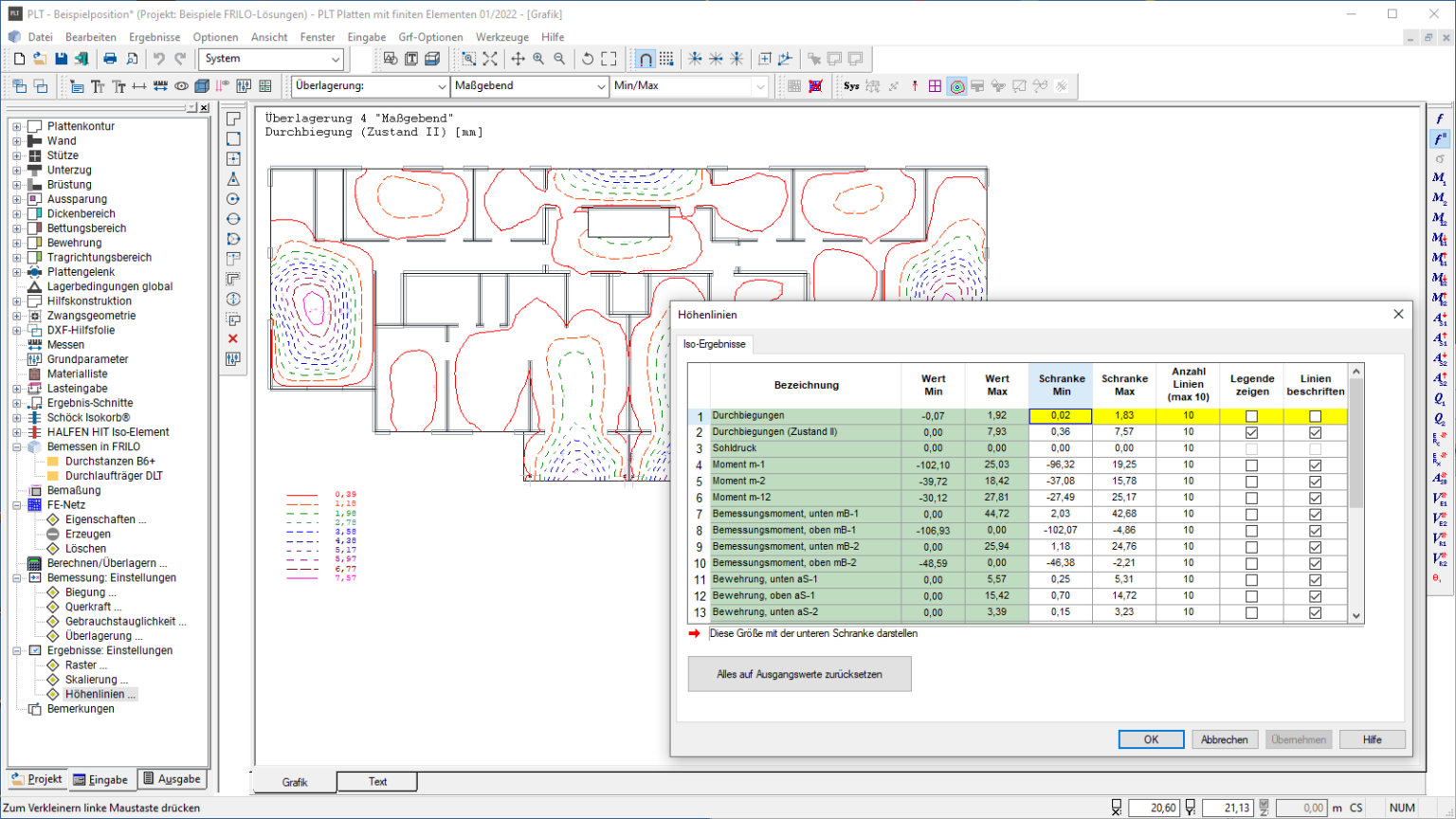Enable Legende zeigen for Durchbiegungen row 1
This screenshot has width=1456, height=819.
1251,416
